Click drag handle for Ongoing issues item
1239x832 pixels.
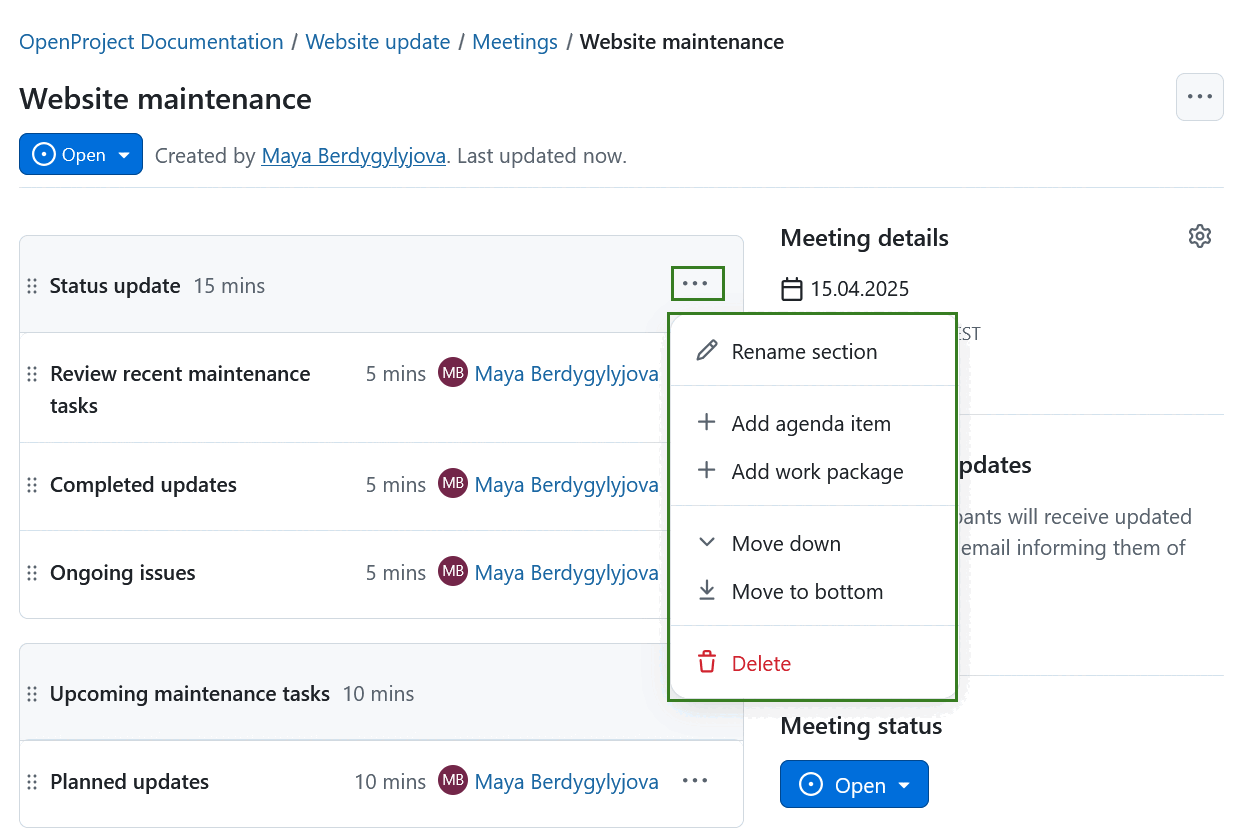coord(32,573)
